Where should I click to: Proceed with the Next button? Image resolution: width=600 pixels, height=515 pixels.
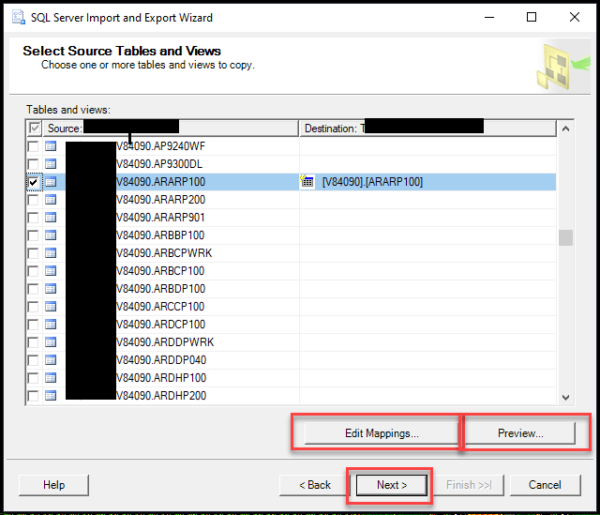click(x=391, y=485)
